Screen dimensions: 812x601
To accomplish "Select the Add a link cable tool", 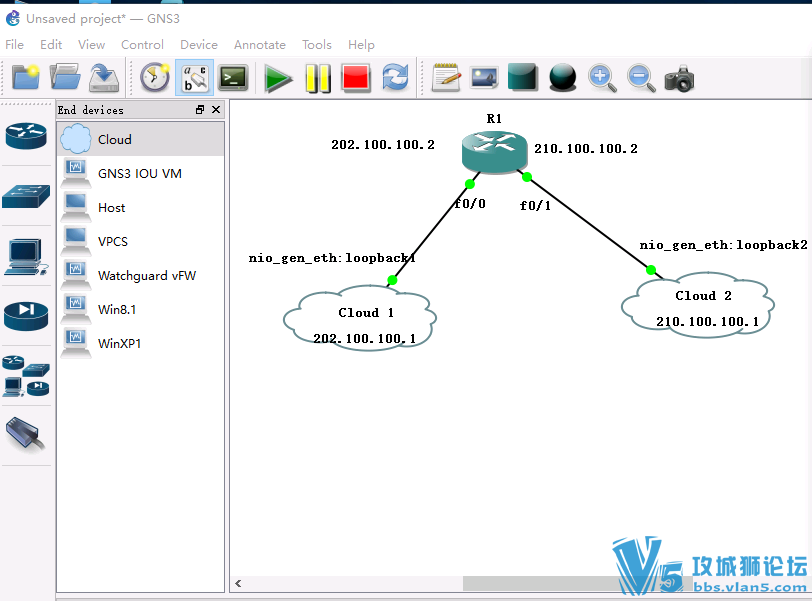I will click(x=25, y=435).
